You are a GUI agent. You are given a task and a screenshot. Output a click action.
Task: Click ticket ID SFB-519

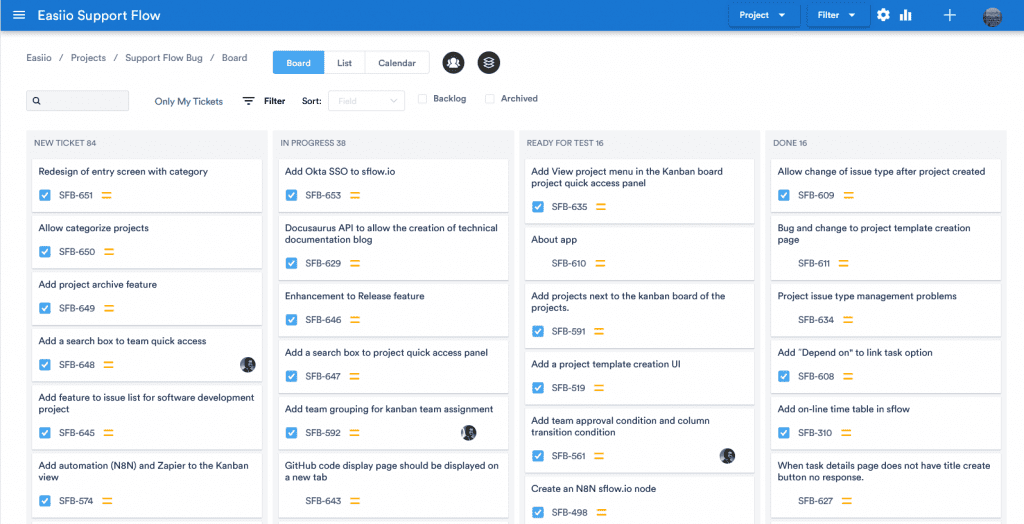coord(568,388)
